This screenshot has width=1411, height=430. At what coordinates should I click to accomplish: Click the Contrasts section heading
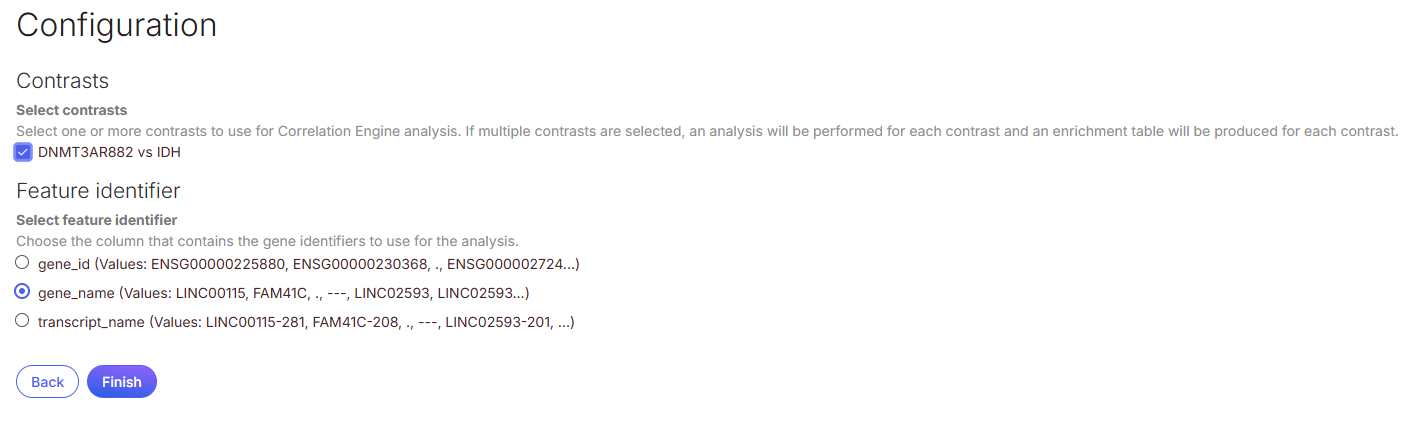pos(62,80)
